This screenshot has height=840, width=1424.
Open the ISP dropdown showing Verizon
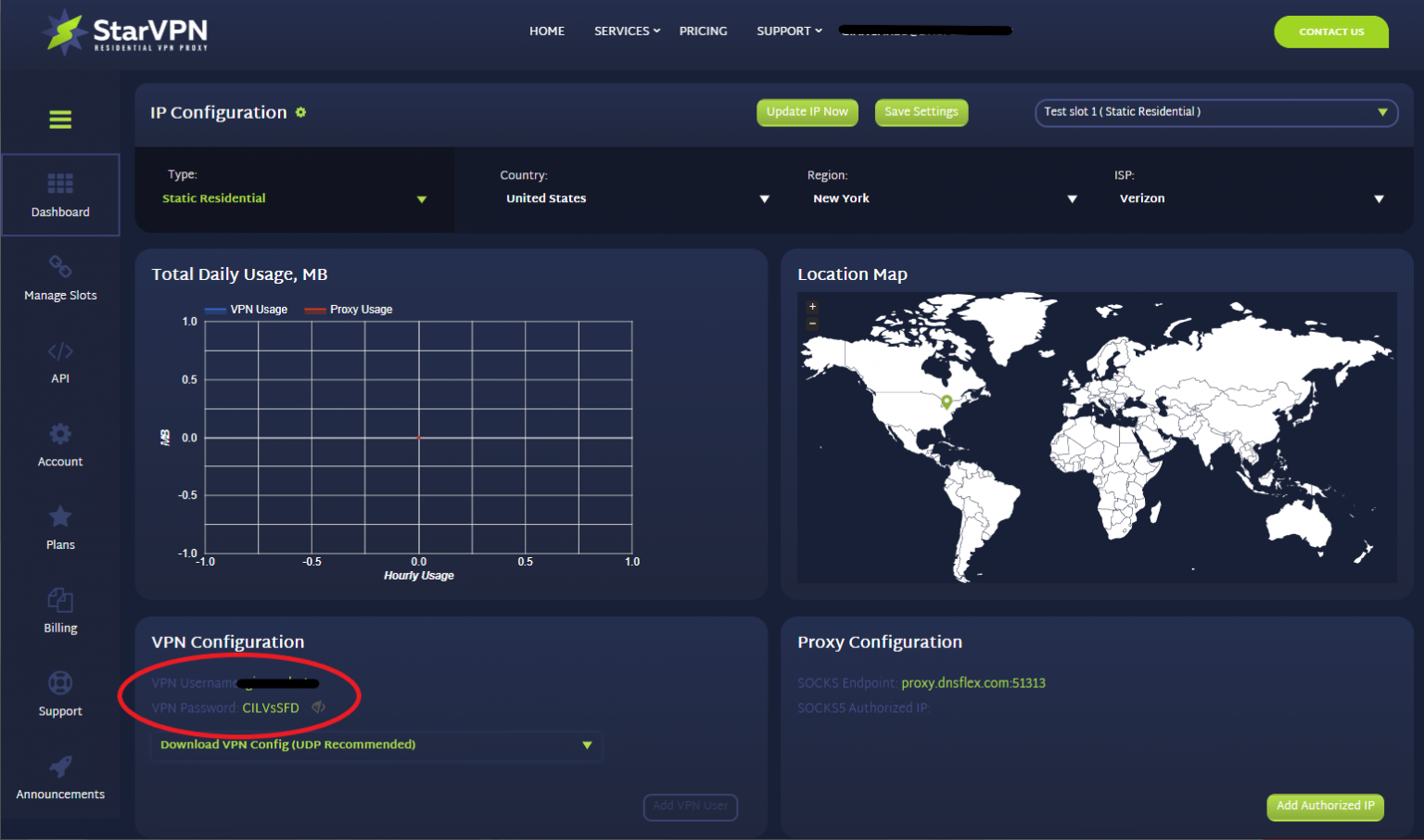1380,197
